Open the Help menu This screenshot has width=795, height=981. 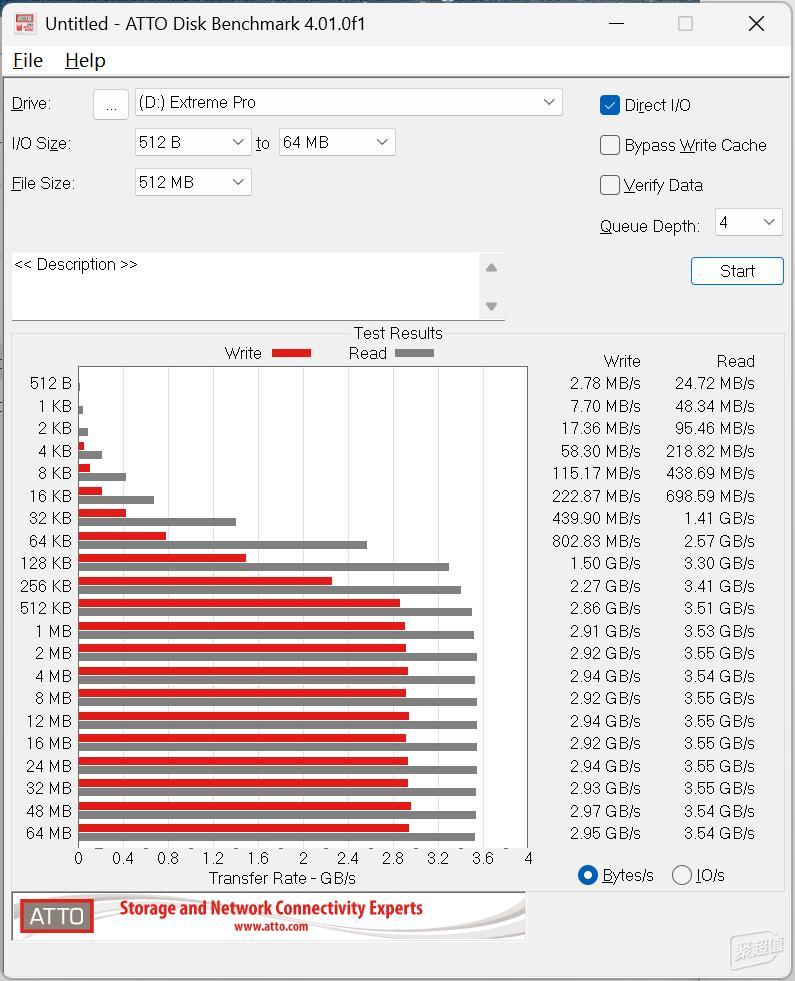pyautogui.click(x=85, y=61)
